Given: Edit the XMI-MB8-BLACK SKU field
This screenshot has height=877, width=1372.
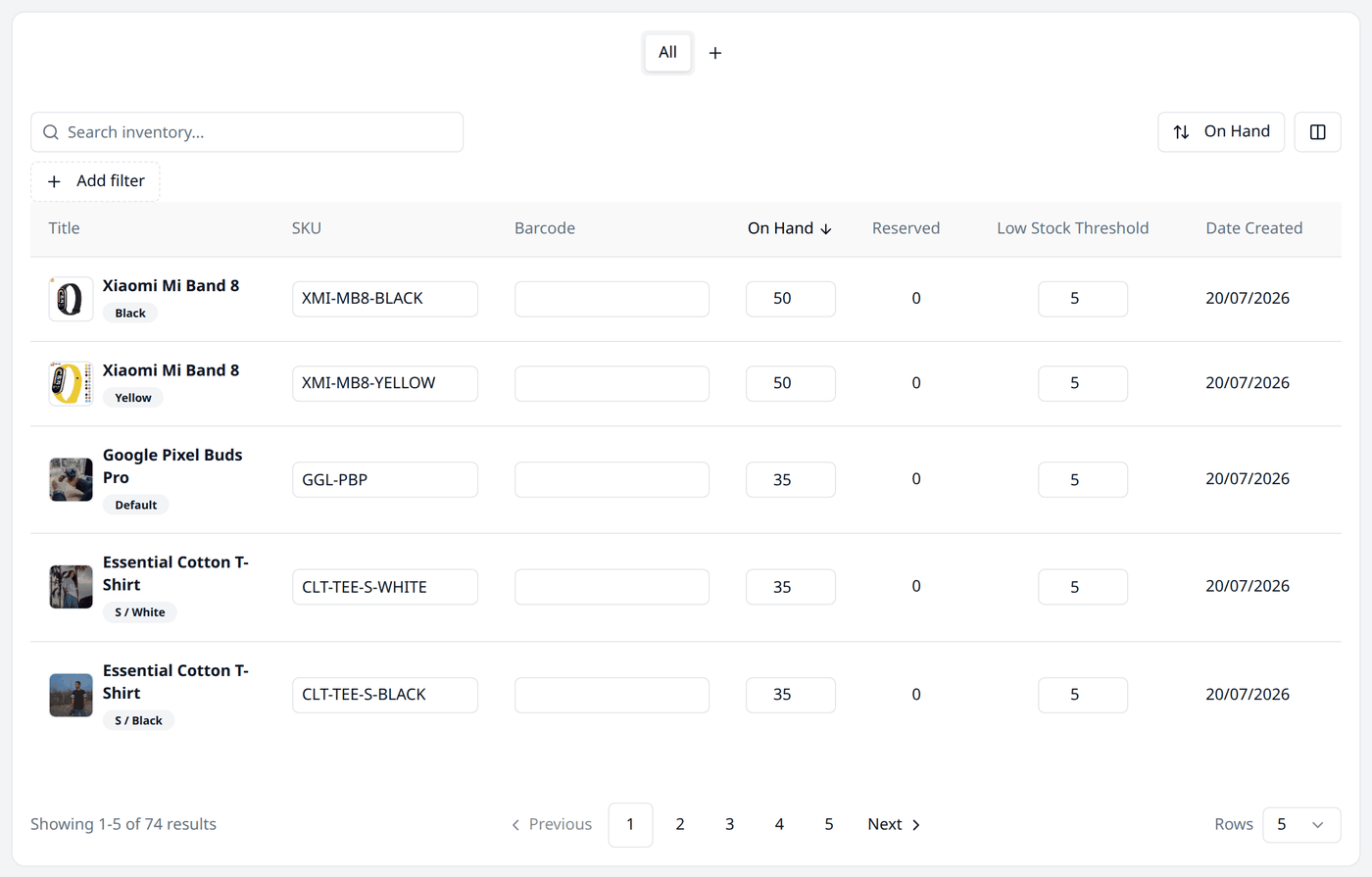Looking at the screenshot, I should [x=385, y=299].
